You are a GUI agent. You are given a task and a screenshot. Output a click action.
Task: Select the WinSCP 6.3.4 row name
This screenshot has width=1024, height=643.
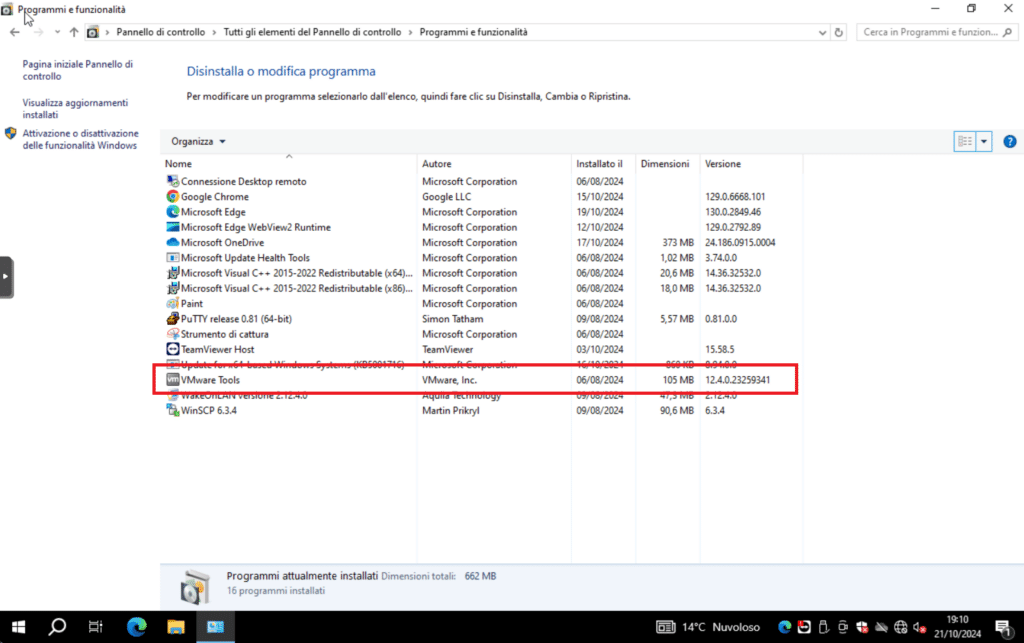(209, 411)
